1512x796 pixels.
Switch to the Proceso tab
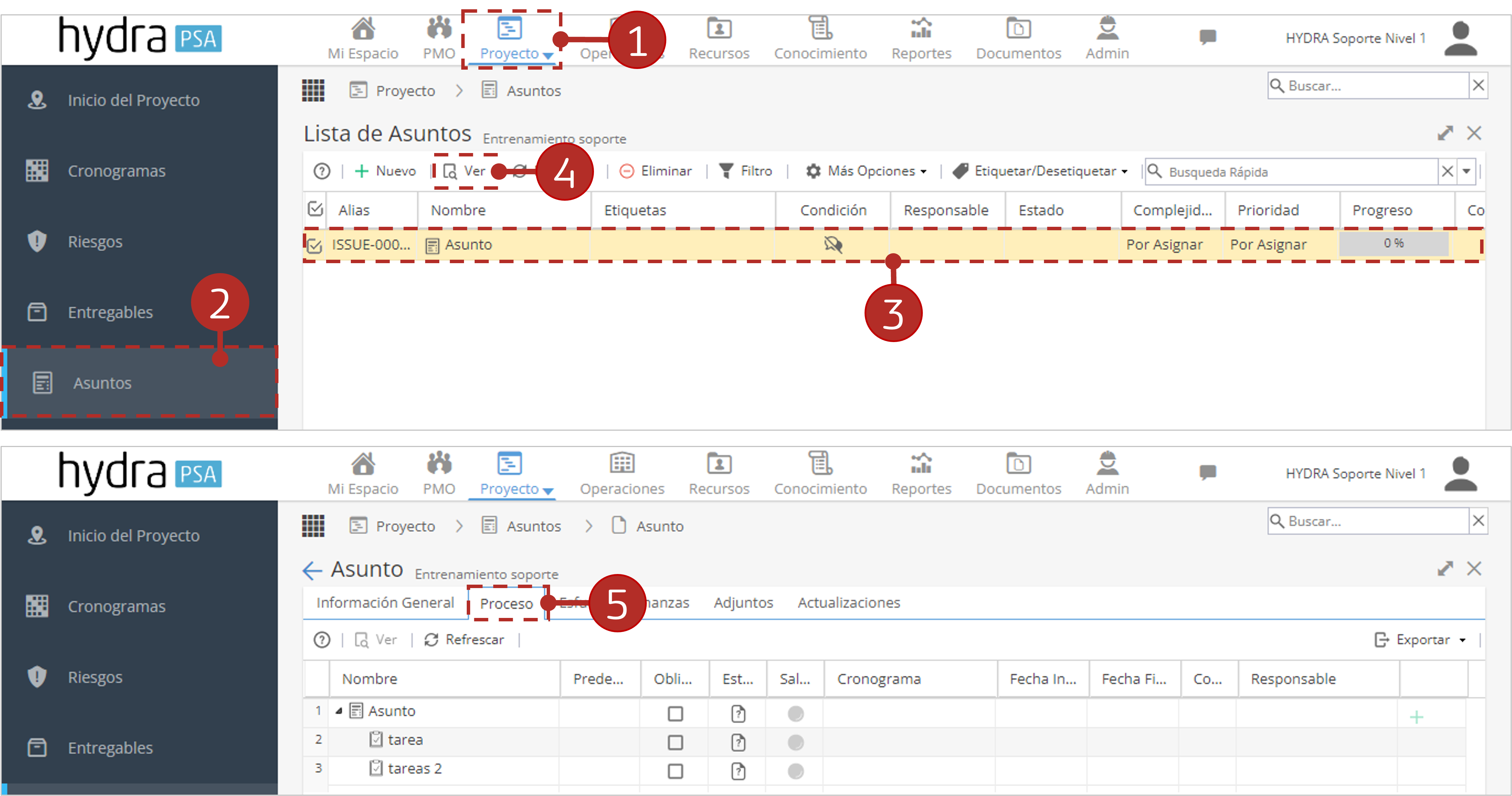[x=507, y=603]
